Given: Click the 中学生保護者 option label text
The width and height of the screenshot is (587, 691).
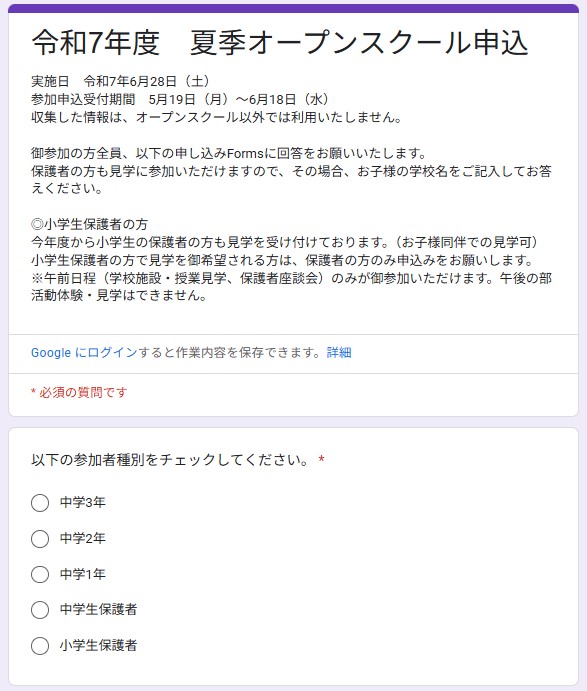Looking at the screenshot, I should point(98,609).
